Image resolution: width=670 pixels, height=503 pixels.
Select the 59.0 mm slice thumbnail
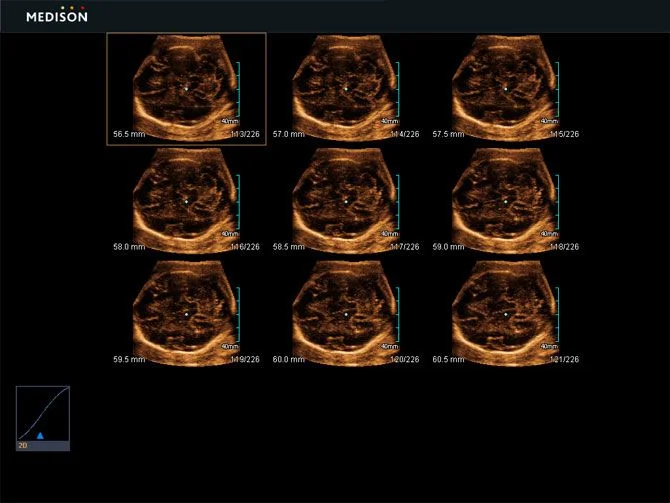[x=506, y=201]
